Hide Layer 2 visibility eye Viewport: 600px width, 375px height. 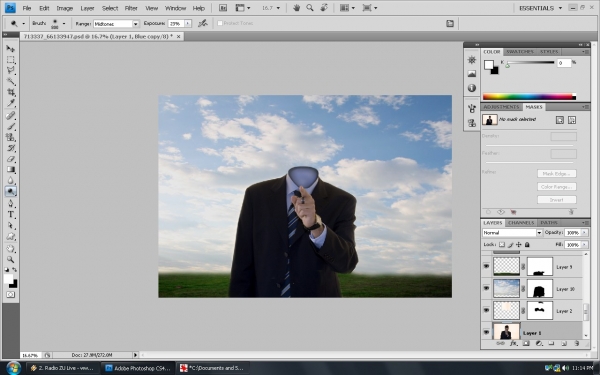tap(486, 310)
